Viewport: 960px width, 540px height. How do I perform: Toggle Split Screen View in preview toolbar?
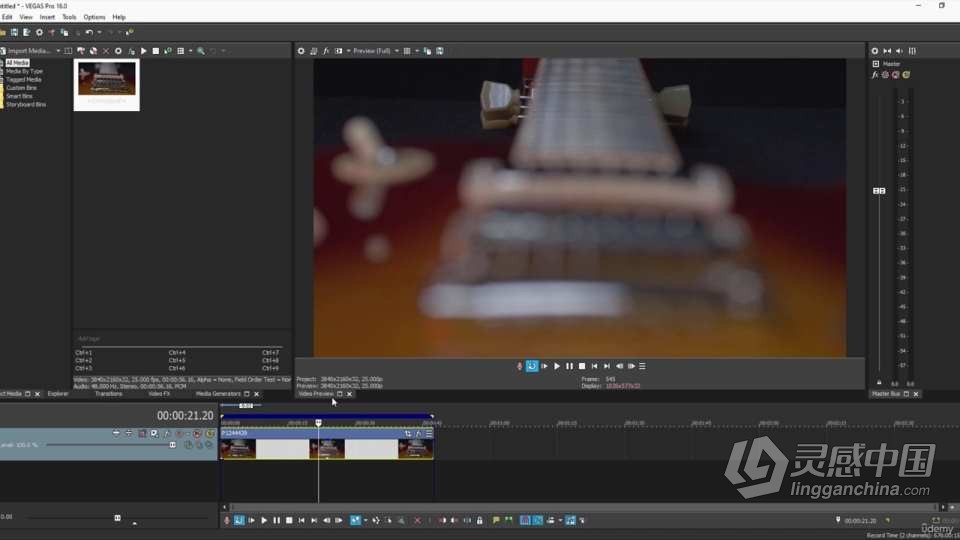(x=339, y=51)
